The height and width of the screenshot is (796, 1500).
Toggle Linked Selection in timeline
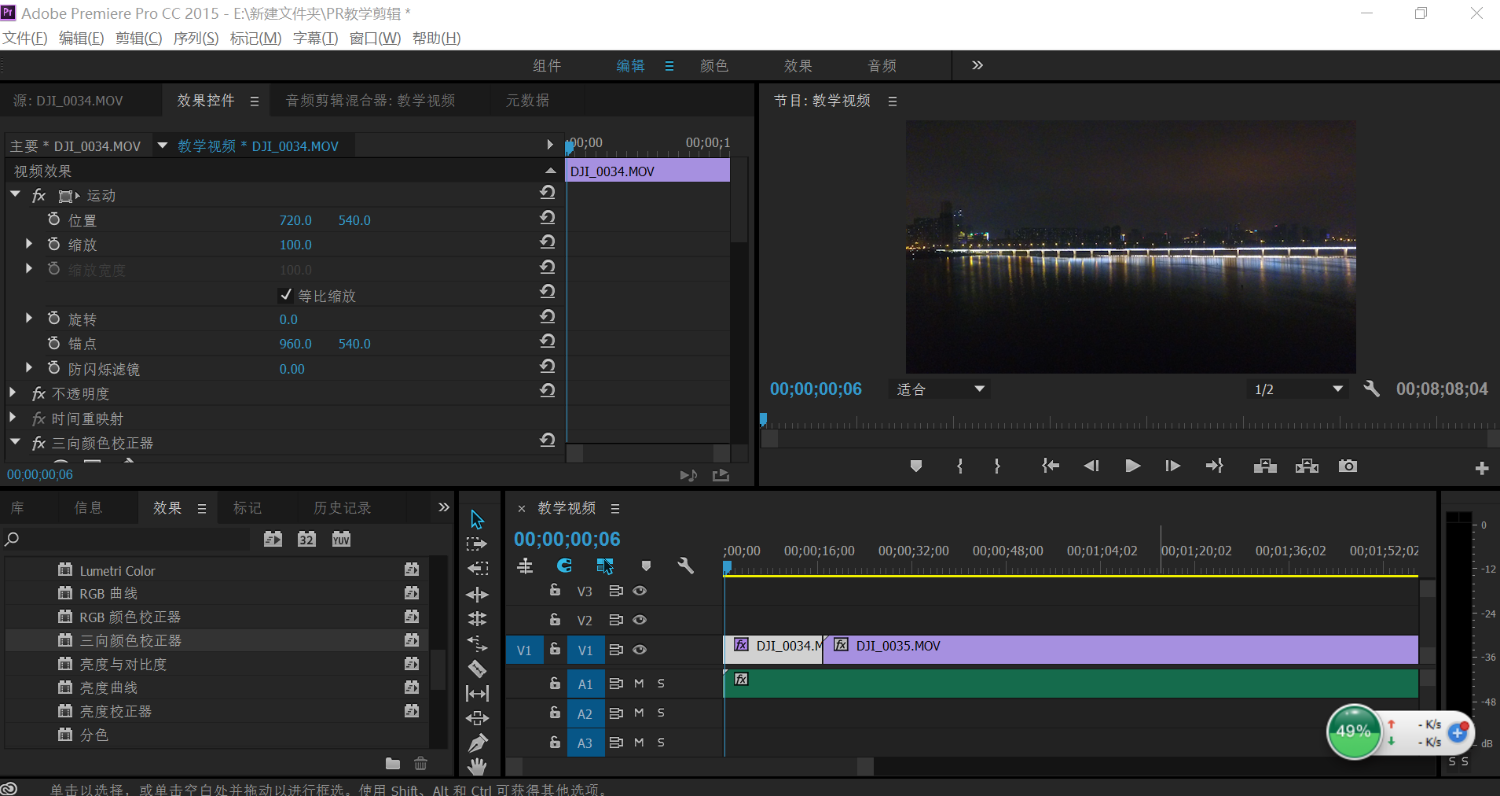coord(605,566)
